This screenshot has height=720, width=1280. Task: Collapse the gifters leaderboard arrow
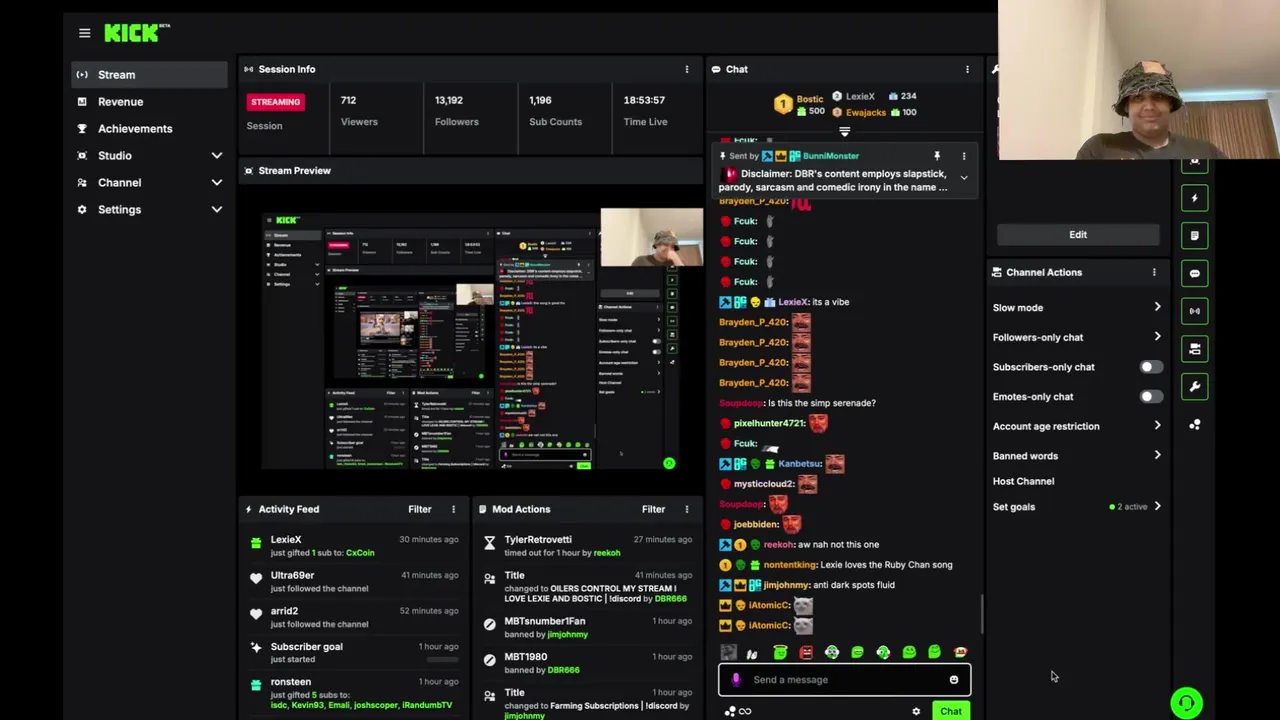coord(844,131)
